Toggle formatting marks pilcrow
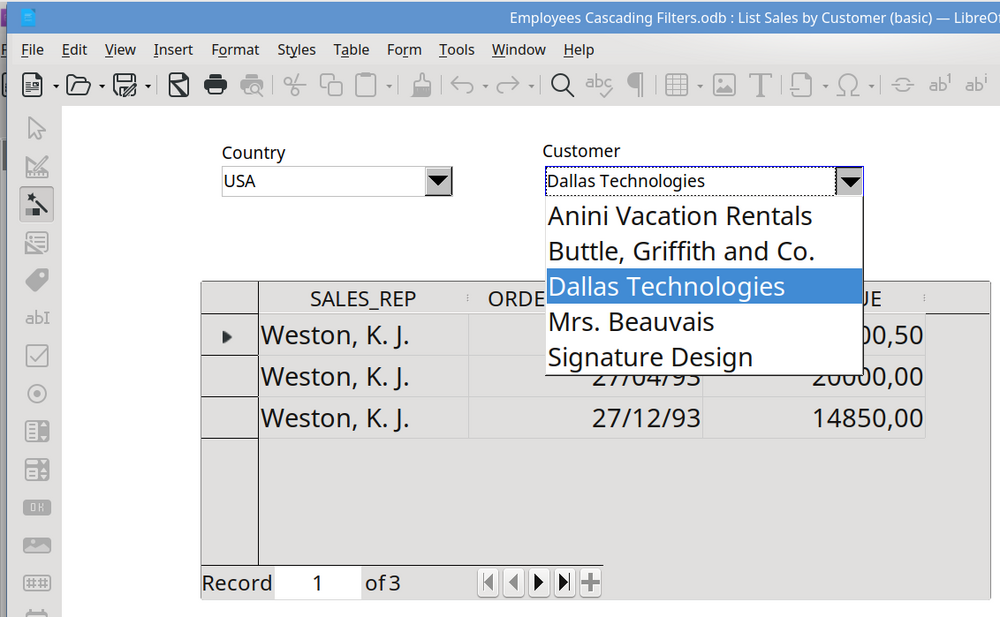The image size is (1000, 617). click(x=635, y=85)
